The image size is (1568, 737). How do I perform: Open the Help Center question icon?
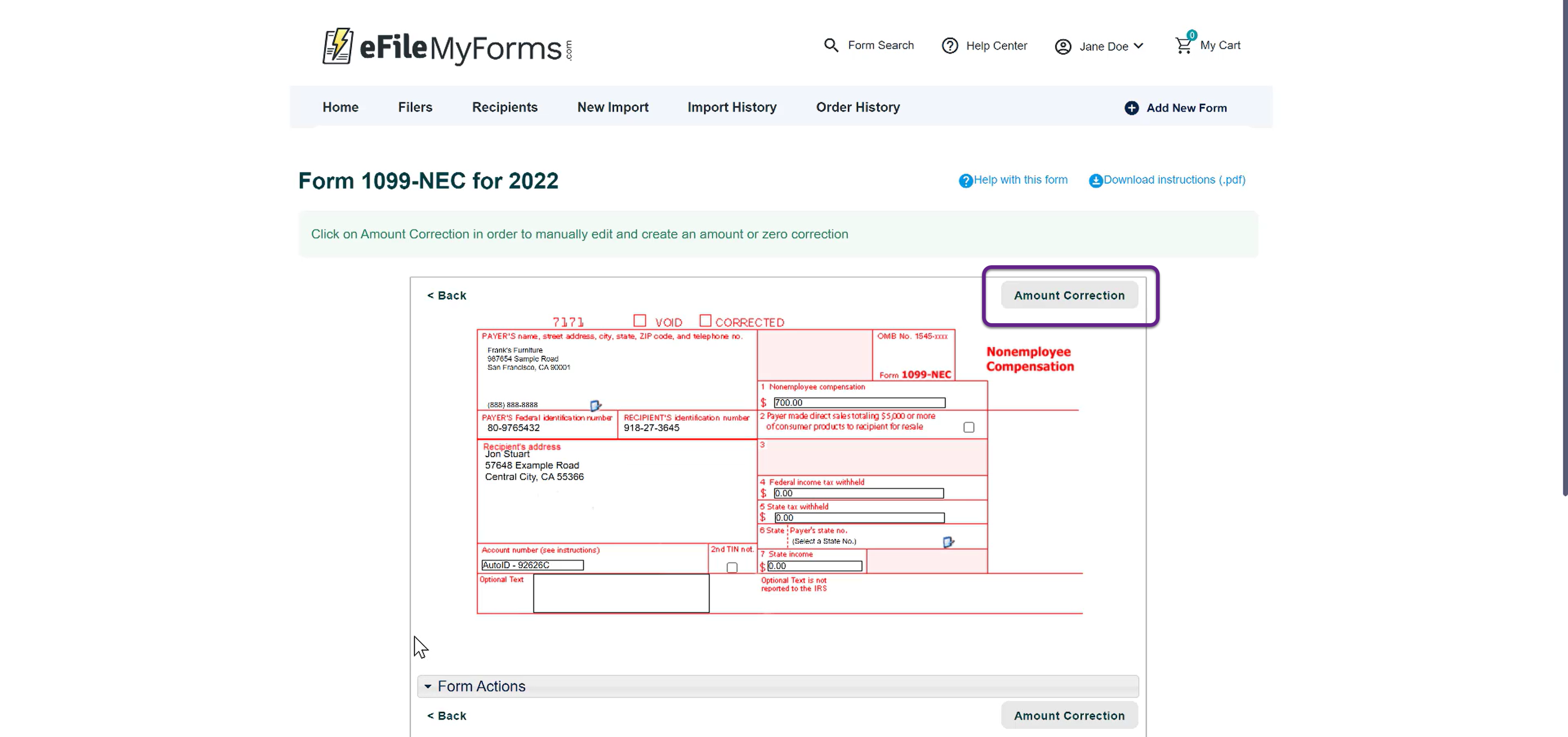[x=949, y=46]
